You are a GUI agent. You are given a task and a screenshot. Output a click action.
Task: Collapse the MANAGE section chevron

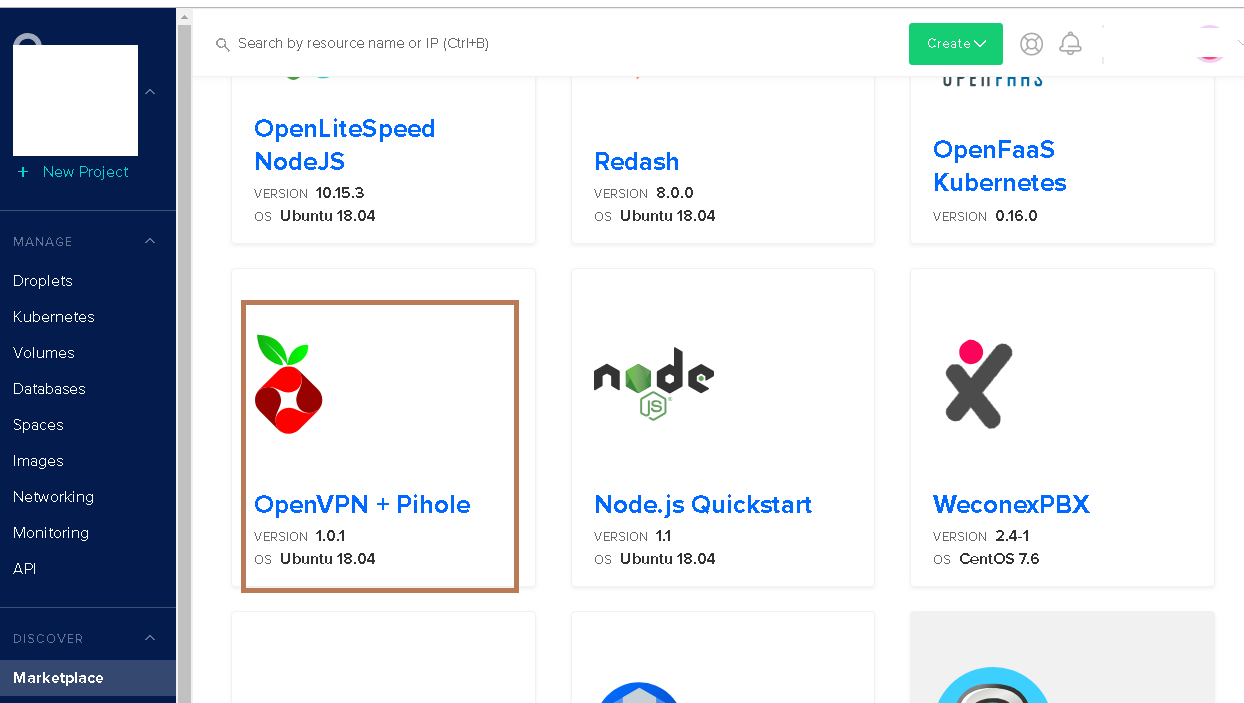pos(150,241)
